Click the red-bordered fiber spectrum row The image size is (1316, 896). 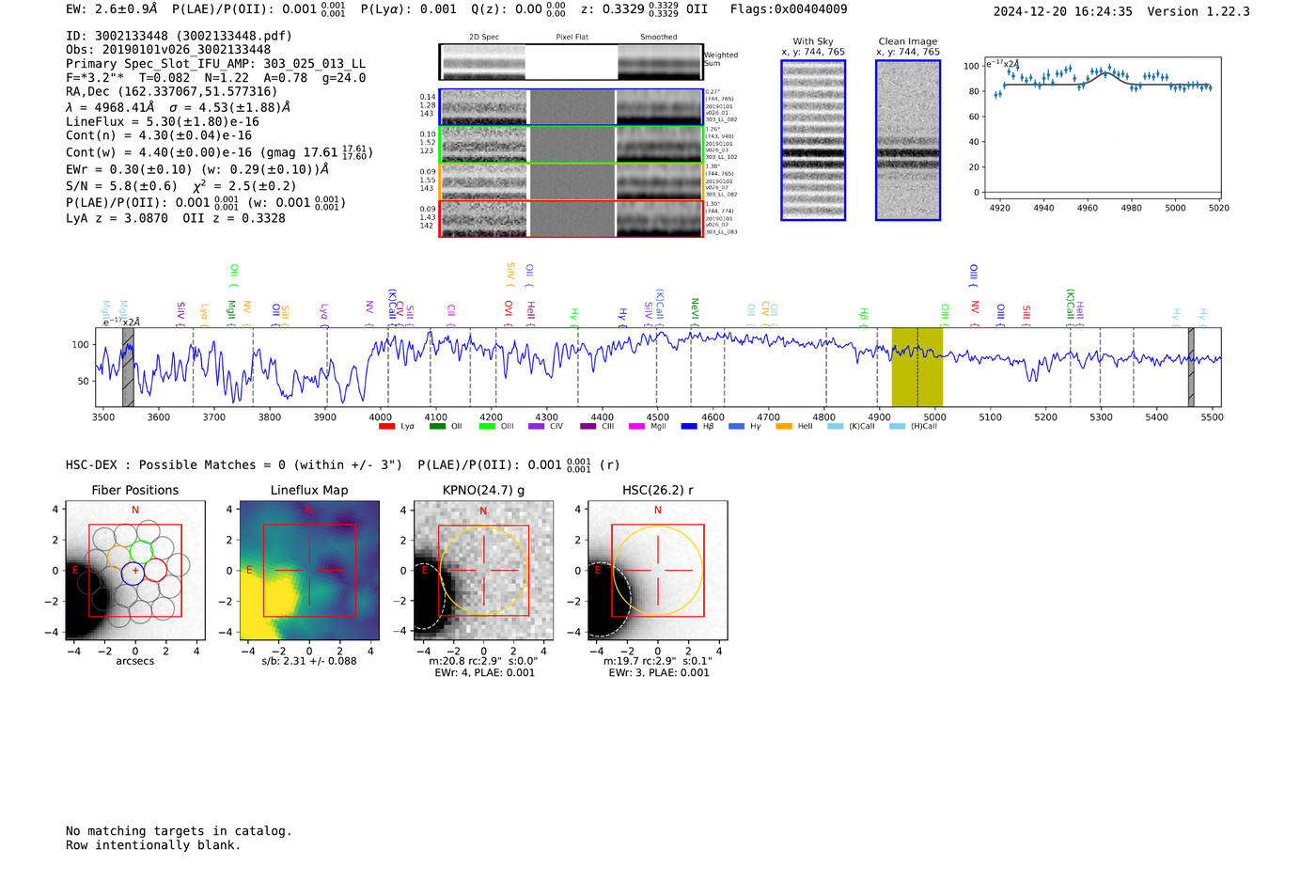571,219
